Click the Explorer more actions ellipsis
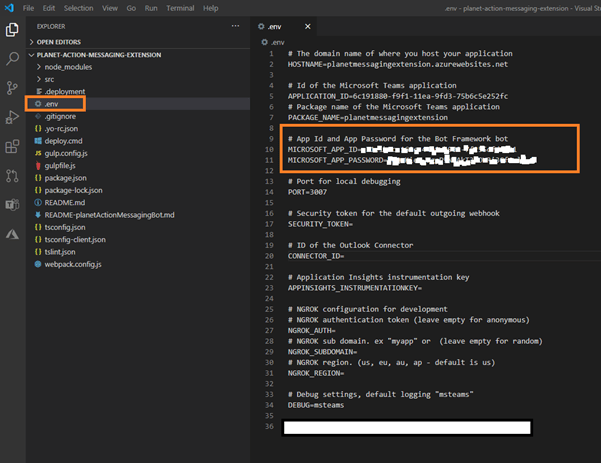This screenshot has width=601, height=463. pos(235,25)
